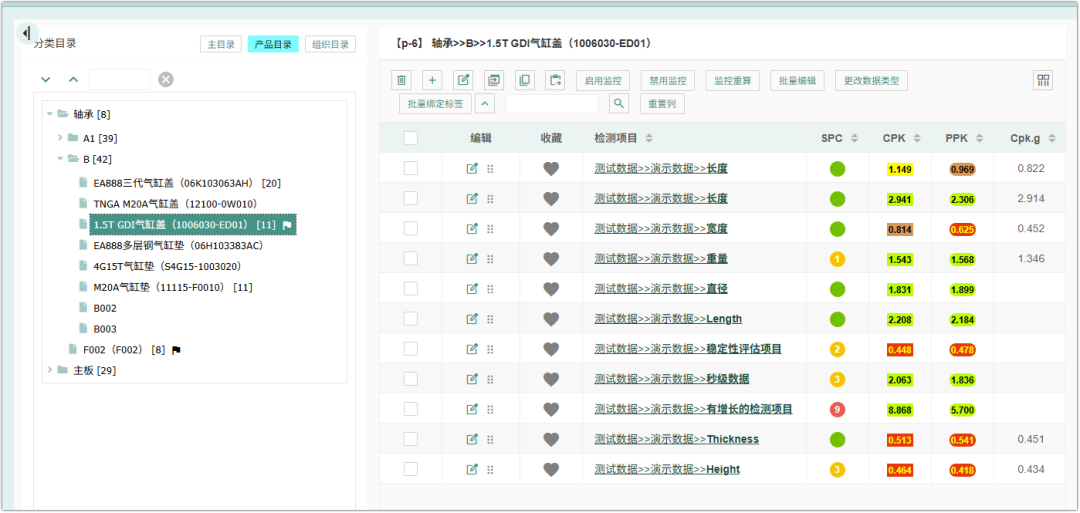Click the move-to toolbar icon
Screen dimensions: 1080x513
(x=494, y=81)
